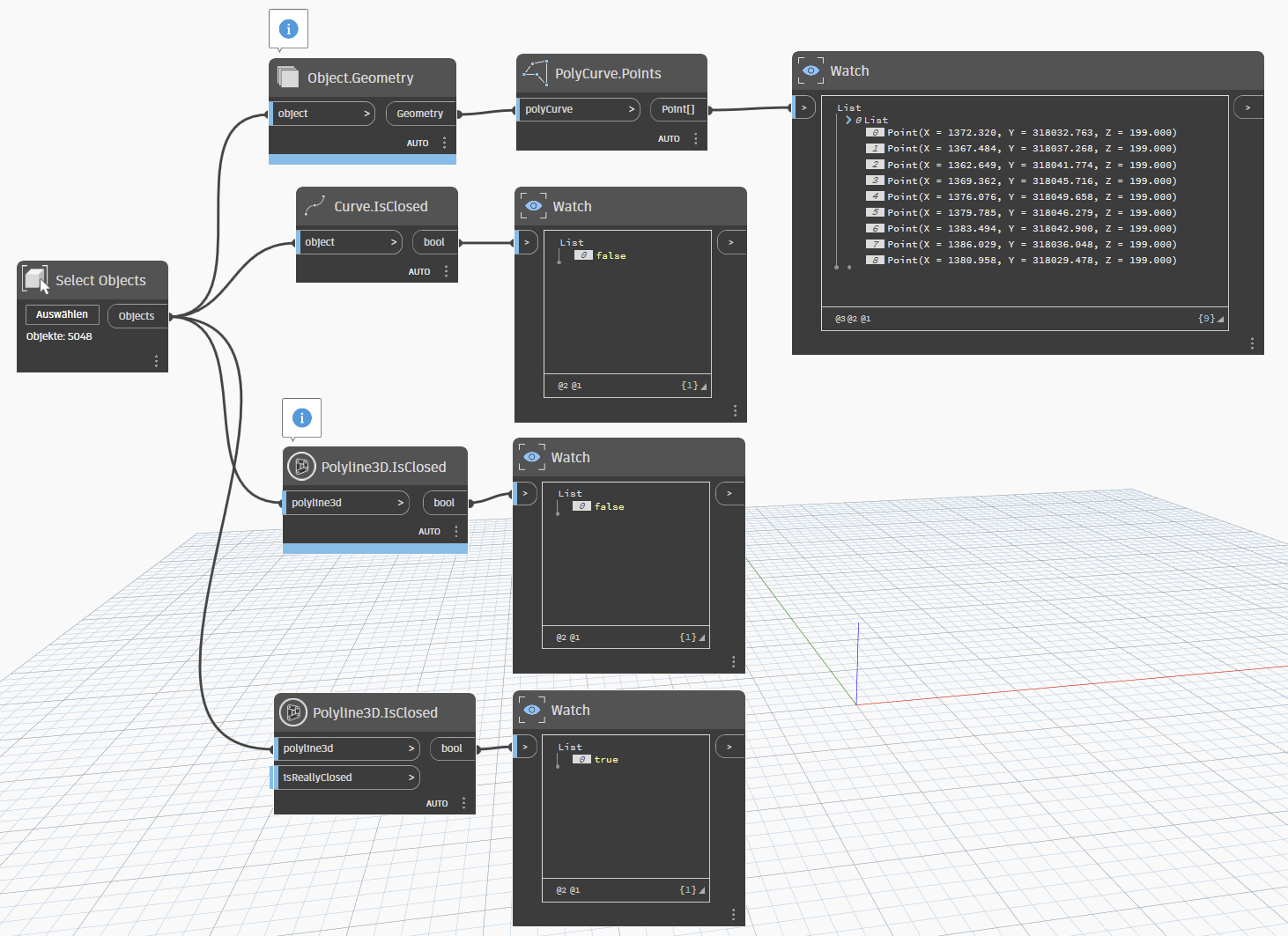Click eye icon of the points Watch node

811,71
